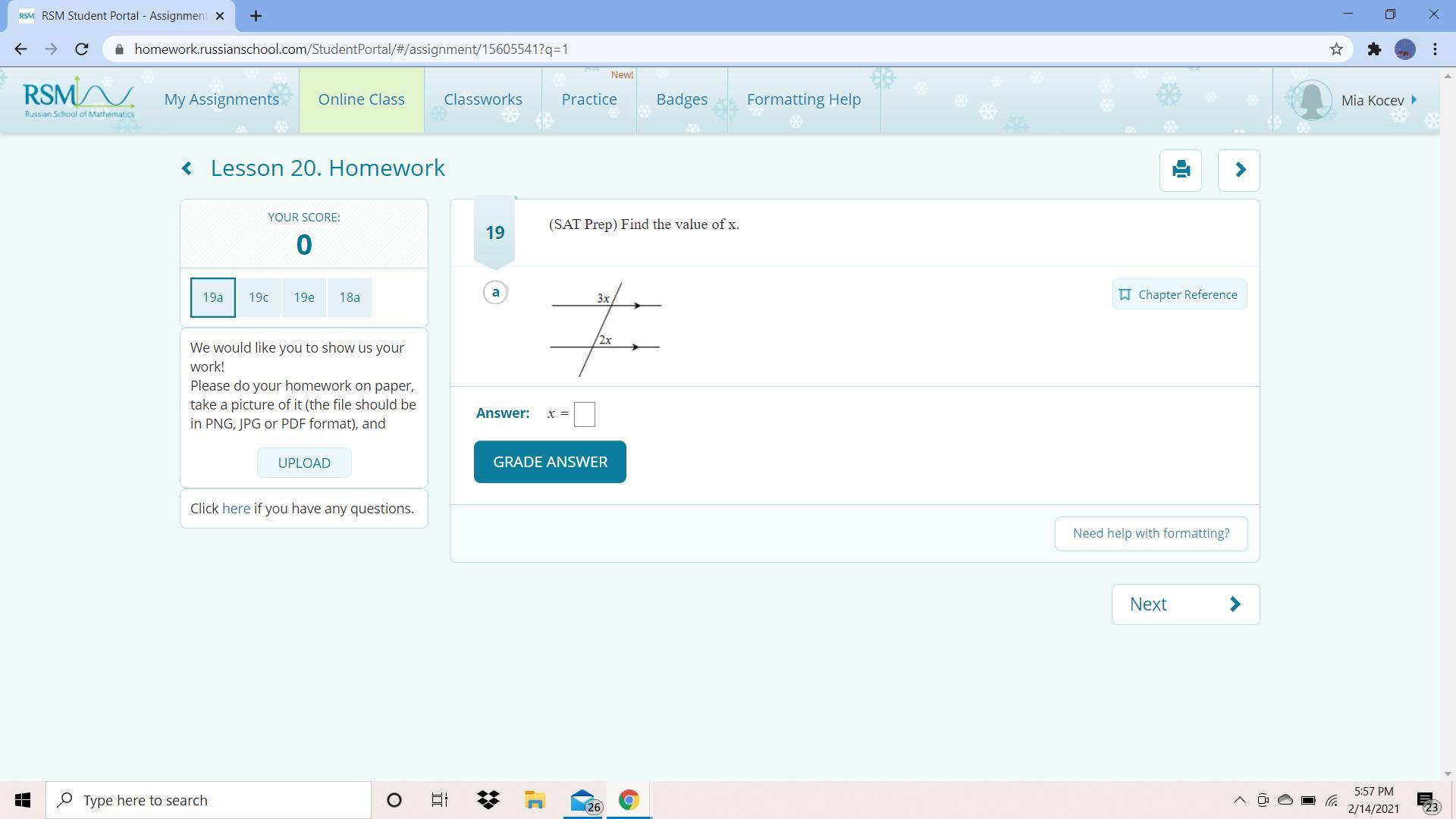Open Chrome three-dot menu
This screenshot has width=1456, height=819.
coord(1435,49)
